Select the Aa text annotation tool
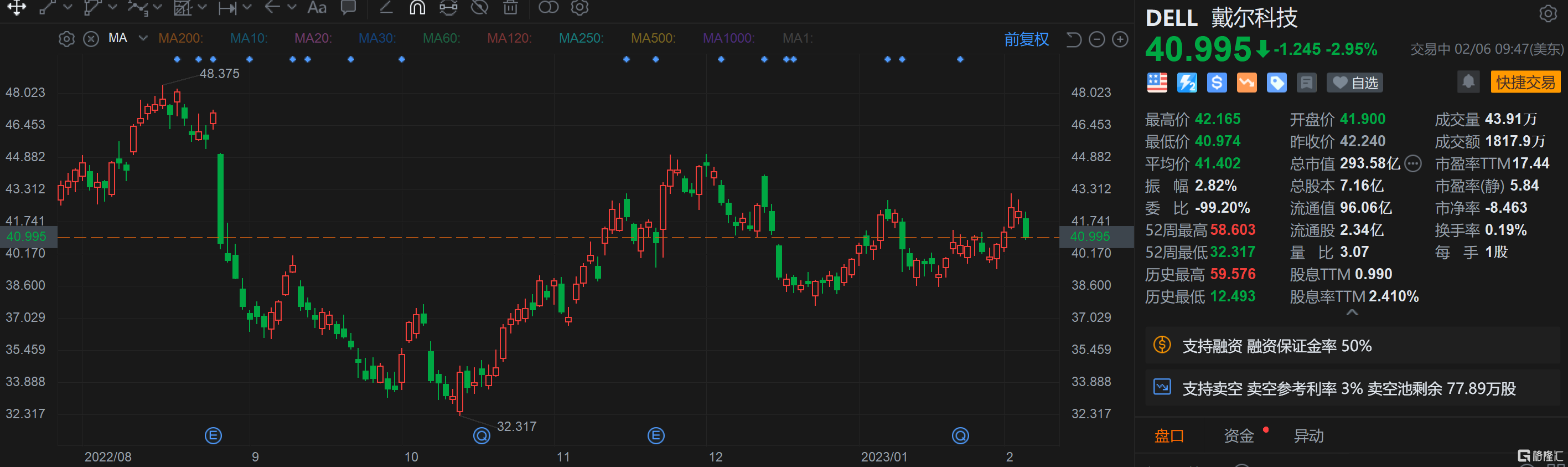 point(317,7)
